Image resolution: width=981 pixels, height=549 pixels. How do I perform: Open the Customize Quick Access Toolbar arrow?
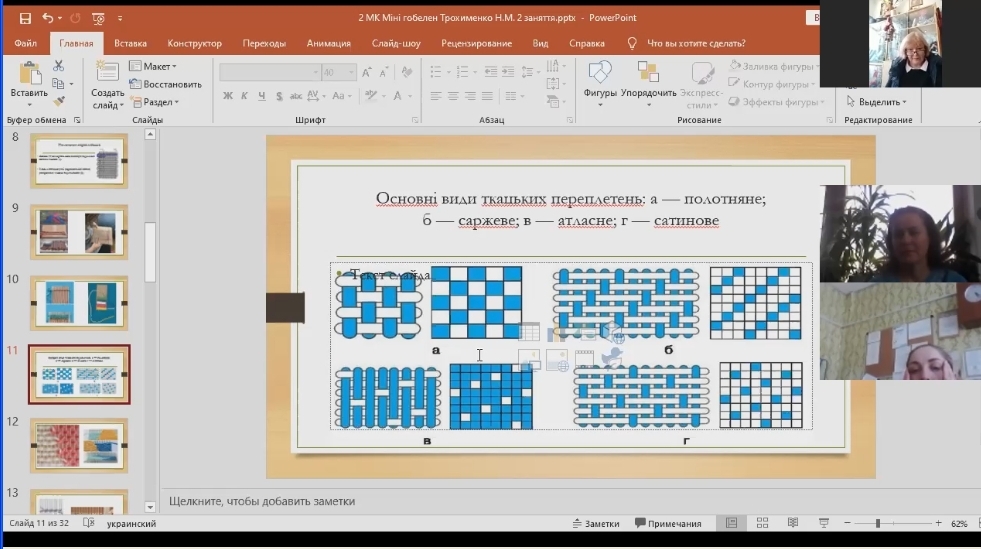coord(120,18)
